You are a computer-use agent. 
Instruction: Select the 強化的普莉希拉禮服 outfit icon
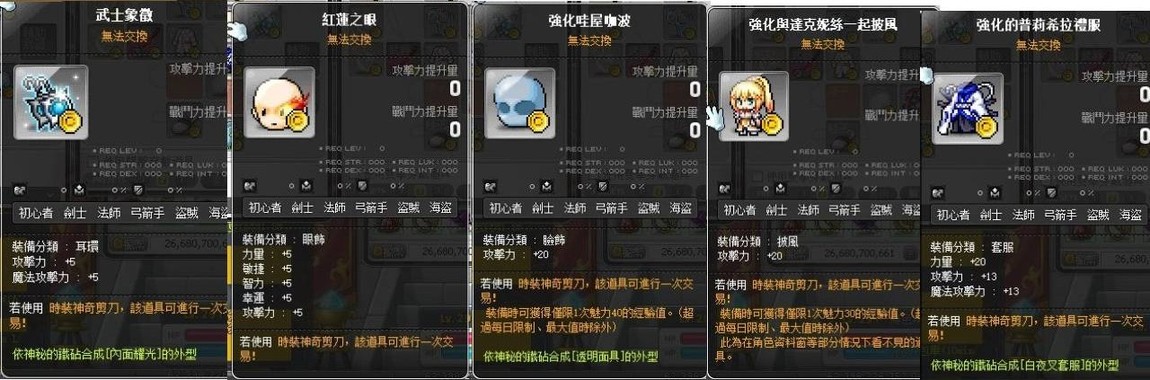point(967,108)
